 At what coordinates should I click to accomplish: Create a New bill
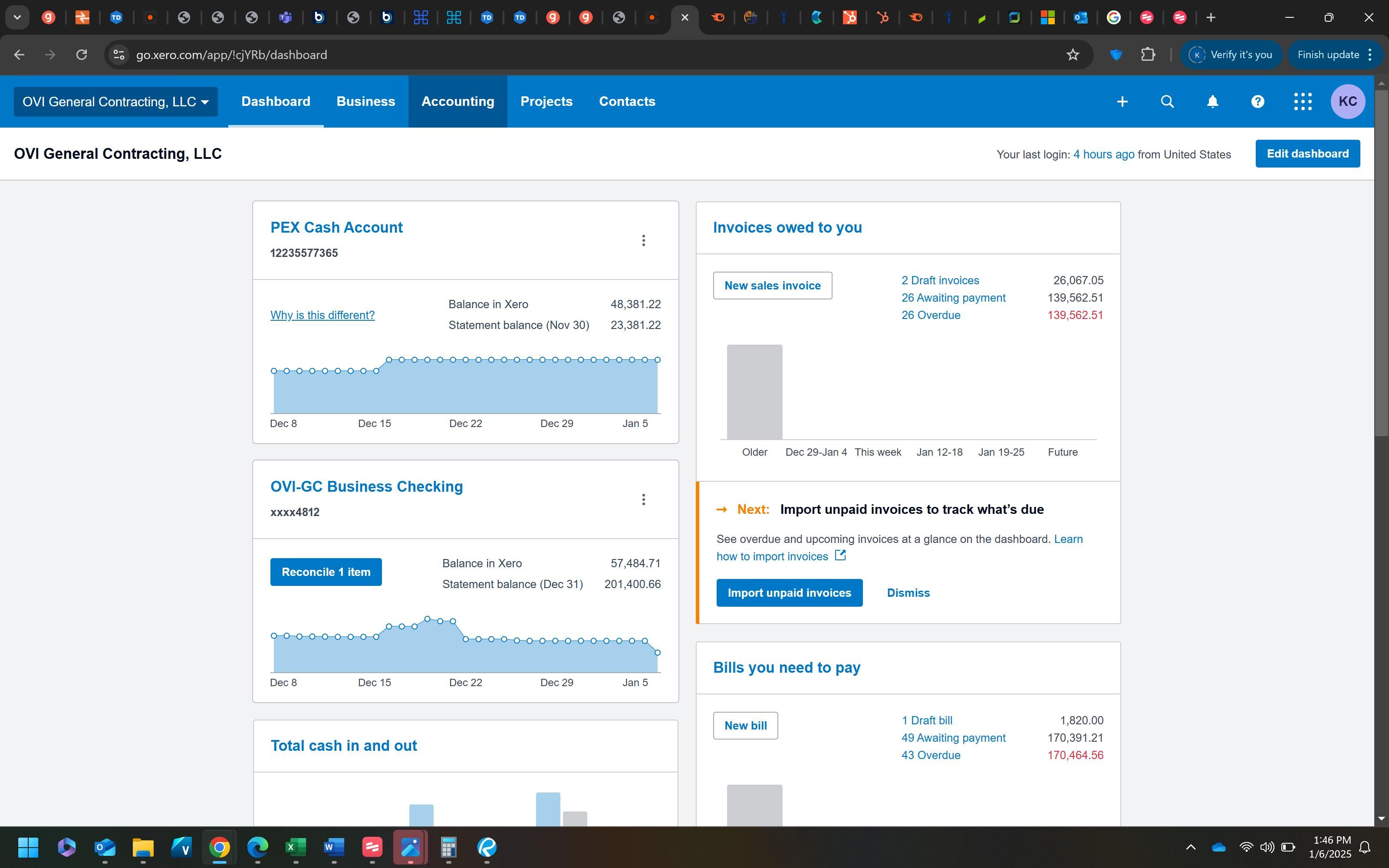(745, 726)
